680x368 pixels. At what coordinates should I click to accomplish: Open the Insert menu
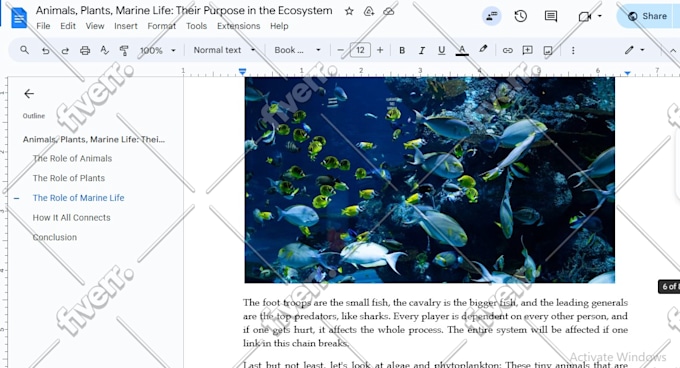click(126, 26)
